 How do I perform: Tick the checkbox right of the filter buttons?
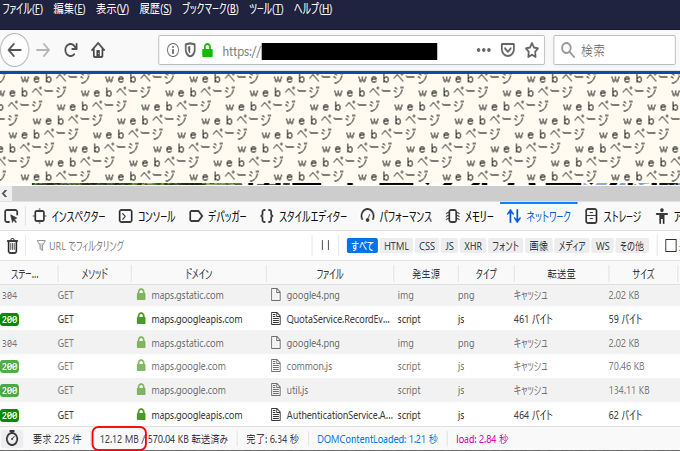click(x=671, y=245)
